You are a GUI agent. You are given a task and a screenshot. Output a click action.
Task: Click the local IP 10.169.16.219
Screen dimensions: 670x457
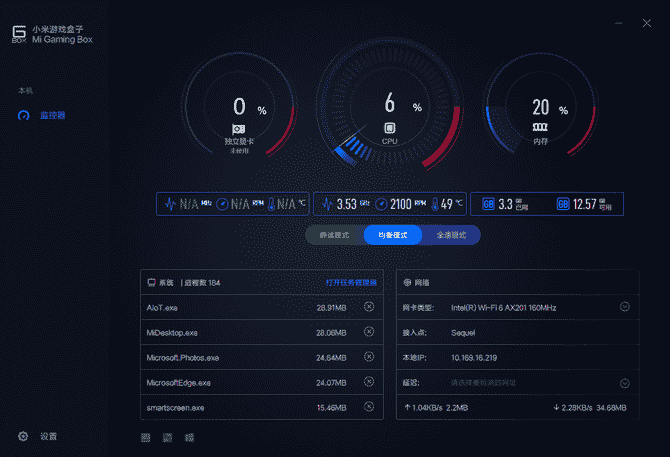[474, 358]
